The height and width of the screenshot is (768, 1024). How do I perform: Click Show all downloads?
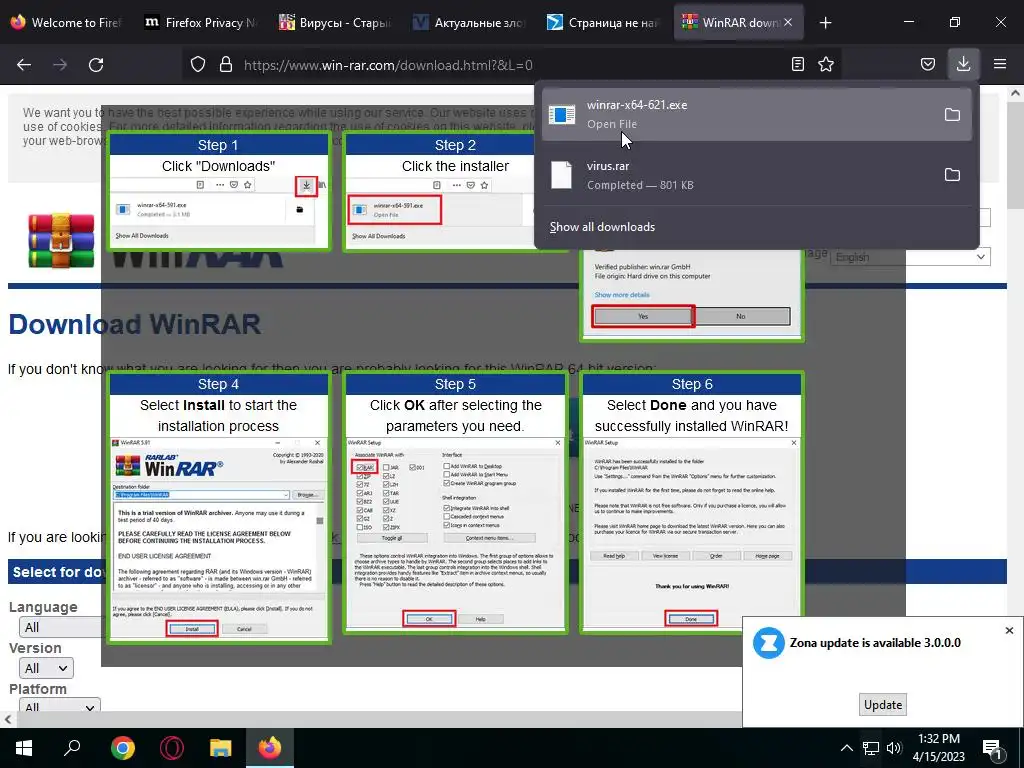pyautogui.click(x=602, y=227)
